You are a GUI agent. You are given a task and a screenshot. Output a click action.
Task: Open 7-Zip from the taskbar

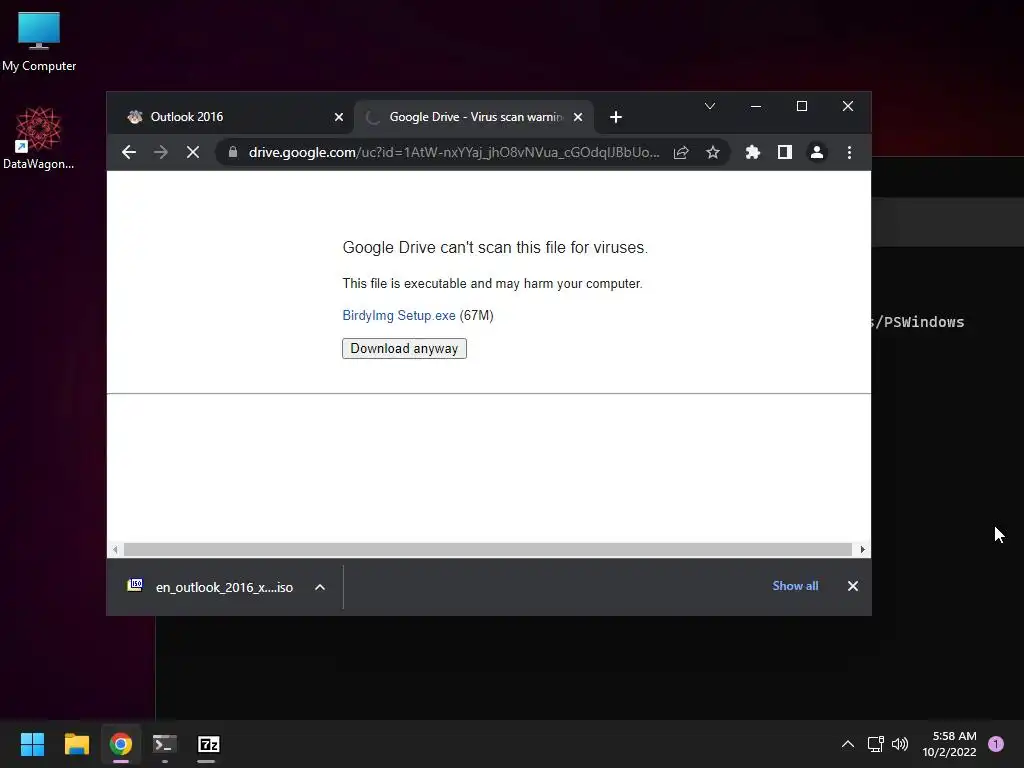(208, 744)
